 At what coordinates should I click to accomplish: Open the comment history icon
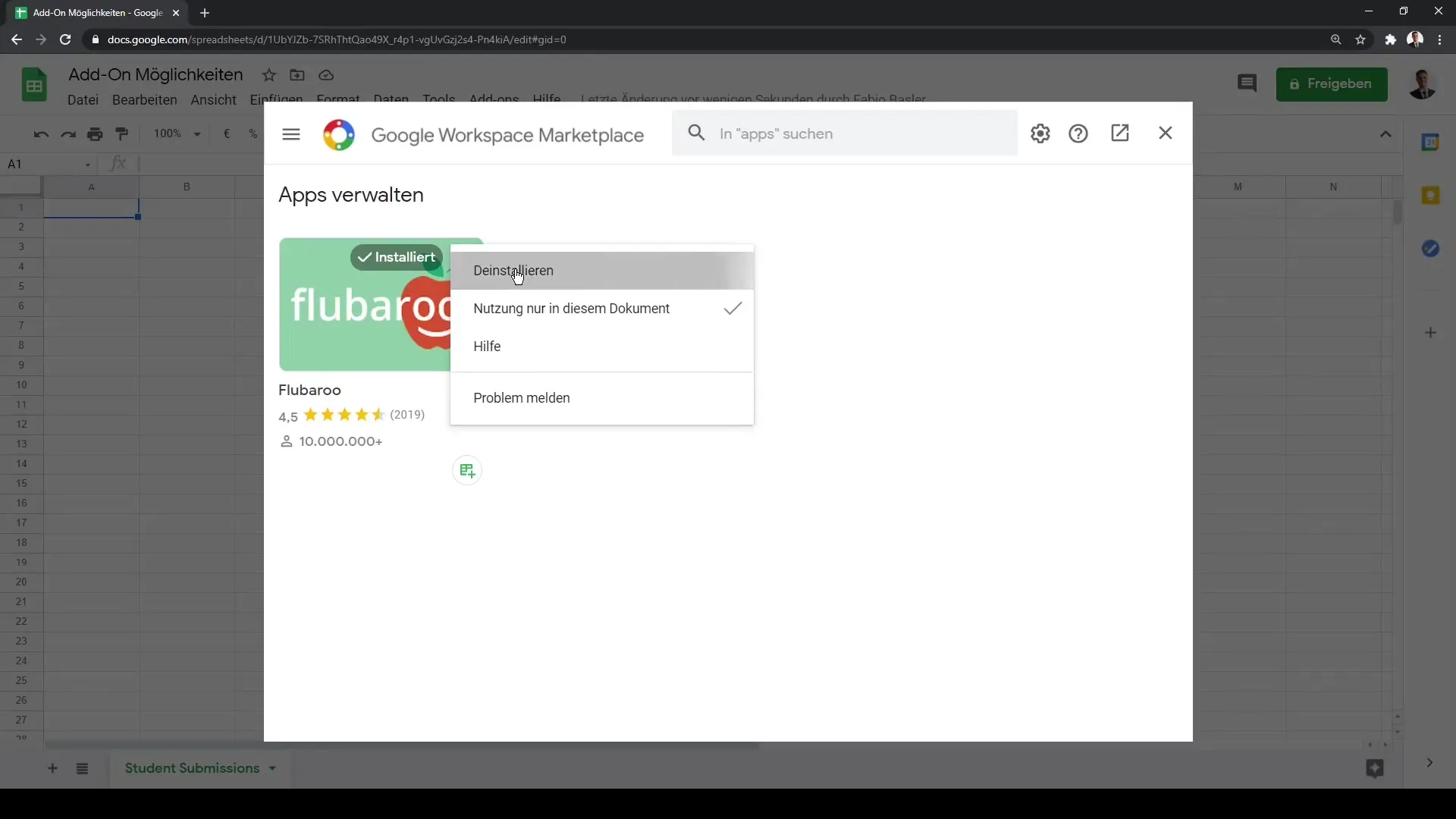pos(1247,83)
